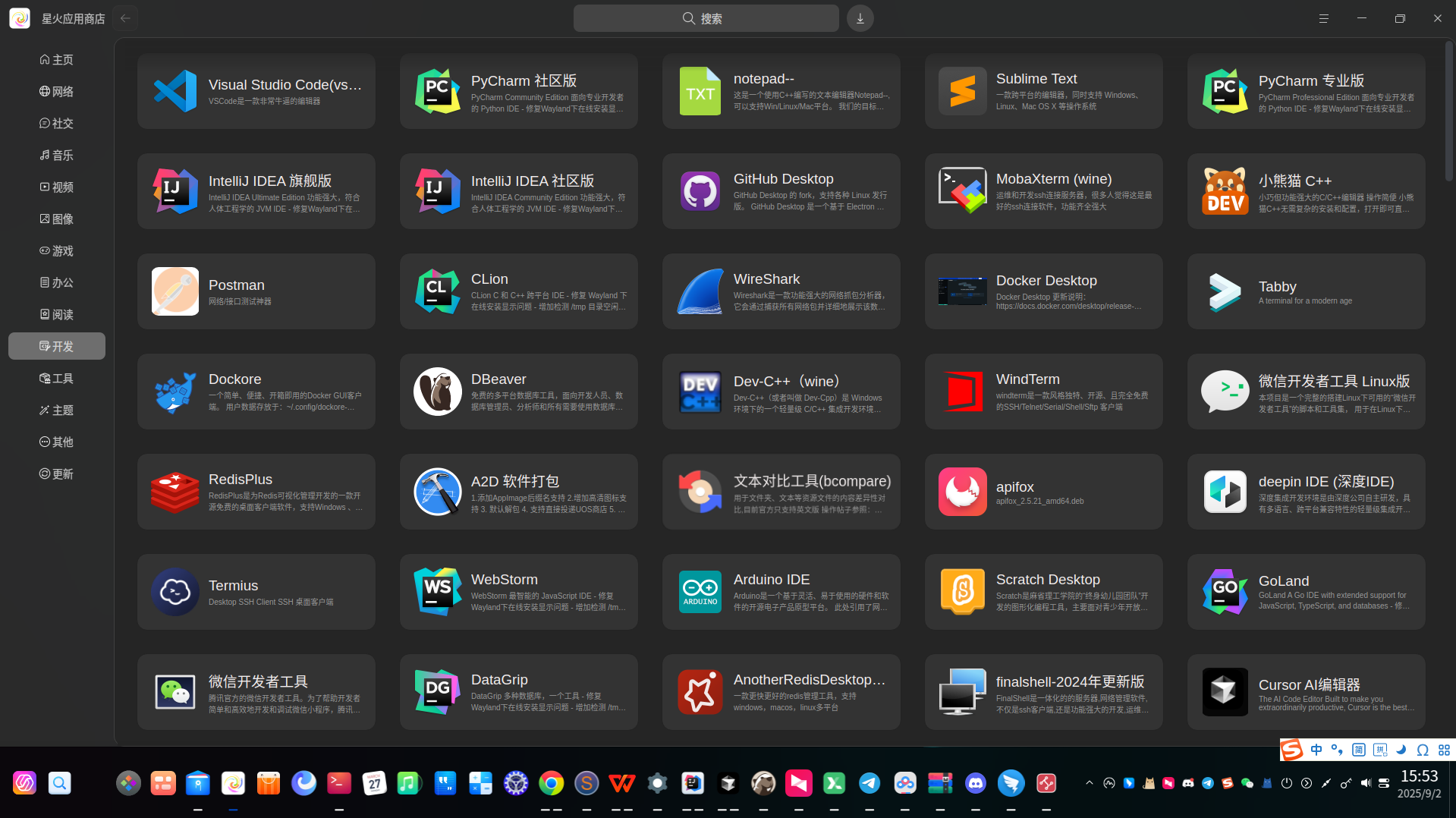Click the download manager arrow icon

tap(860, 18)
